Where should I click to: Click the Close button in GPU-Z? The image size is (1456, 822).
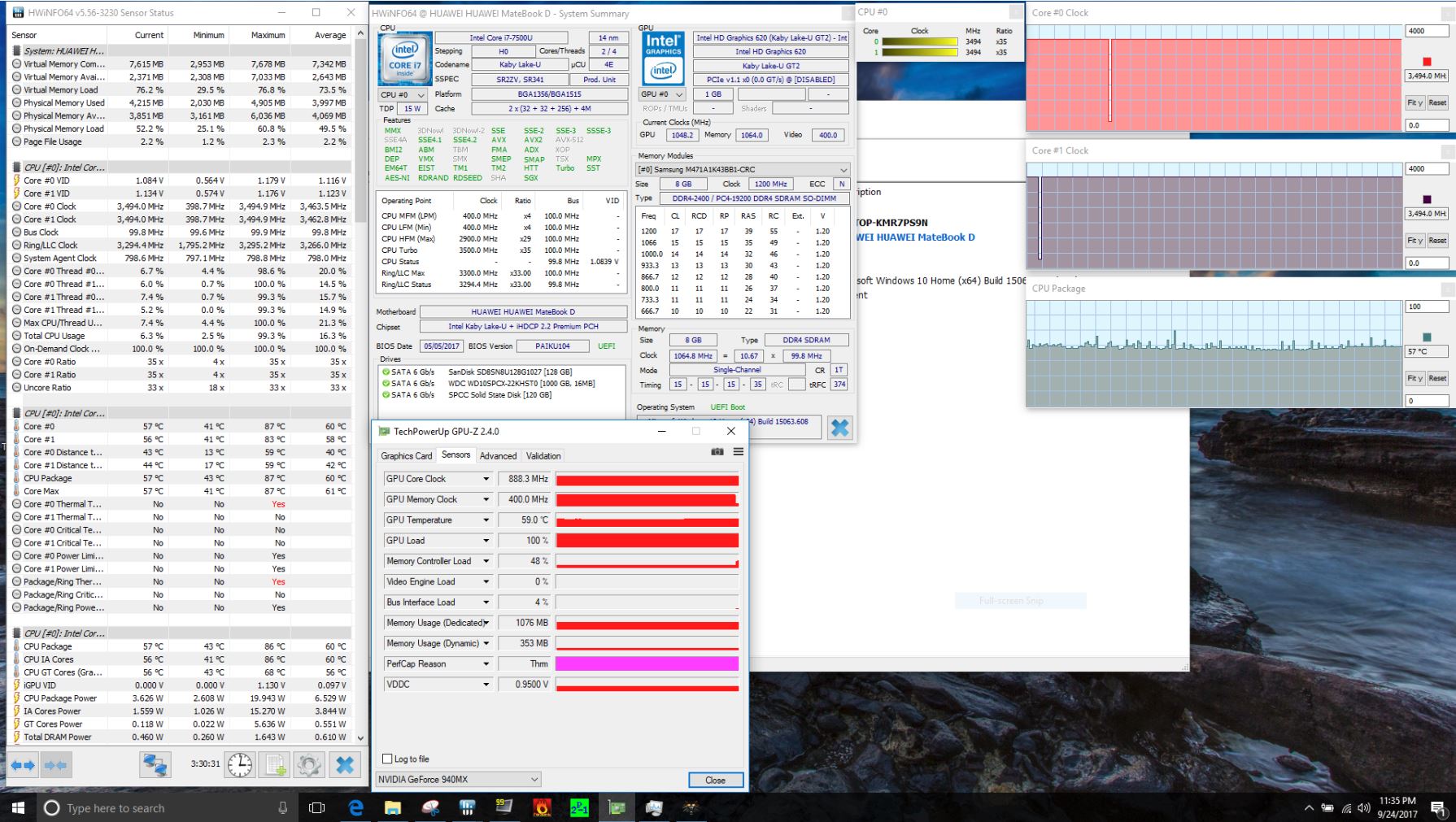(x=716, y=780)
